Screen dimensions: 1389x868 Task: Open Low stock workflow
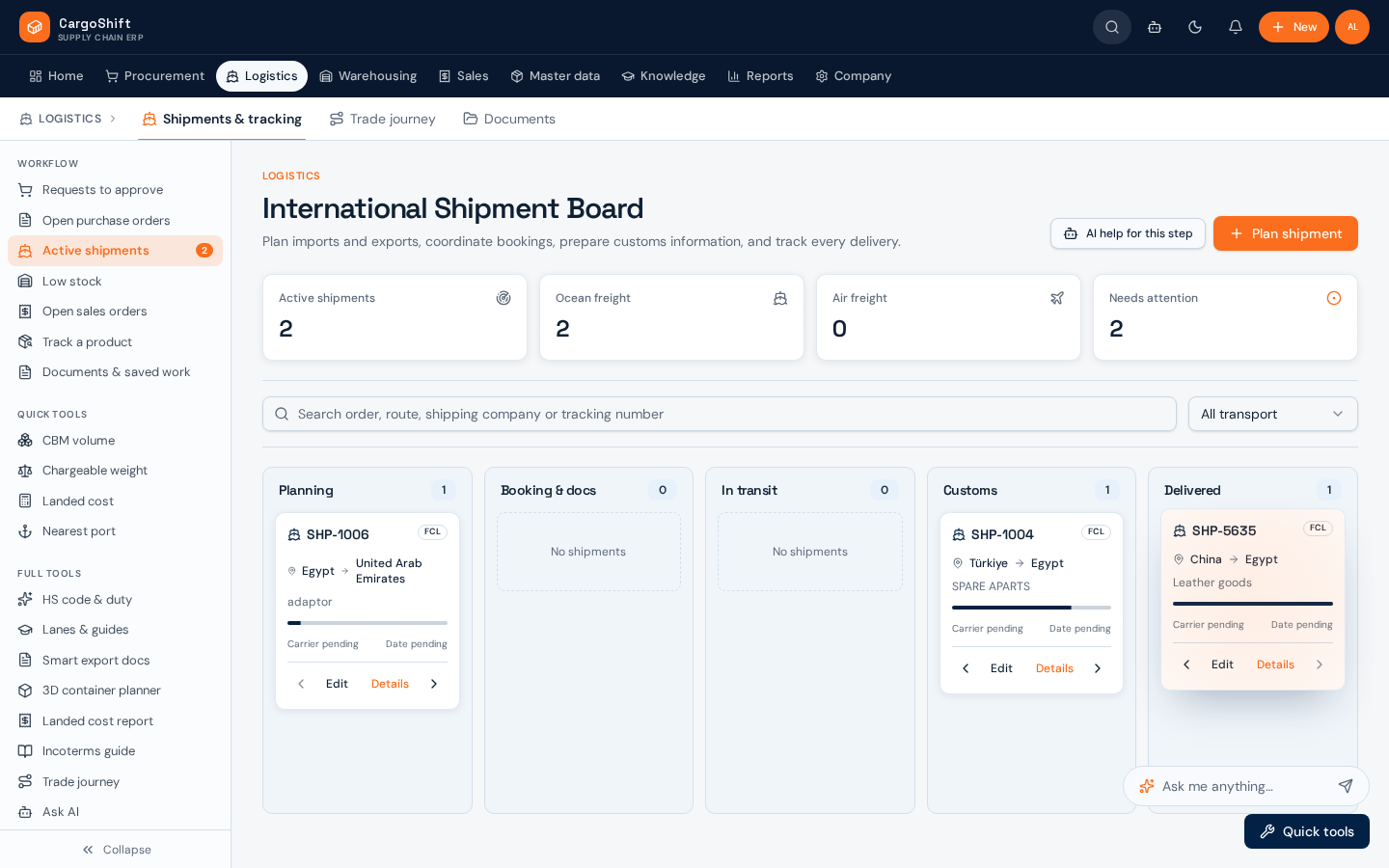[x=115, y=282]
